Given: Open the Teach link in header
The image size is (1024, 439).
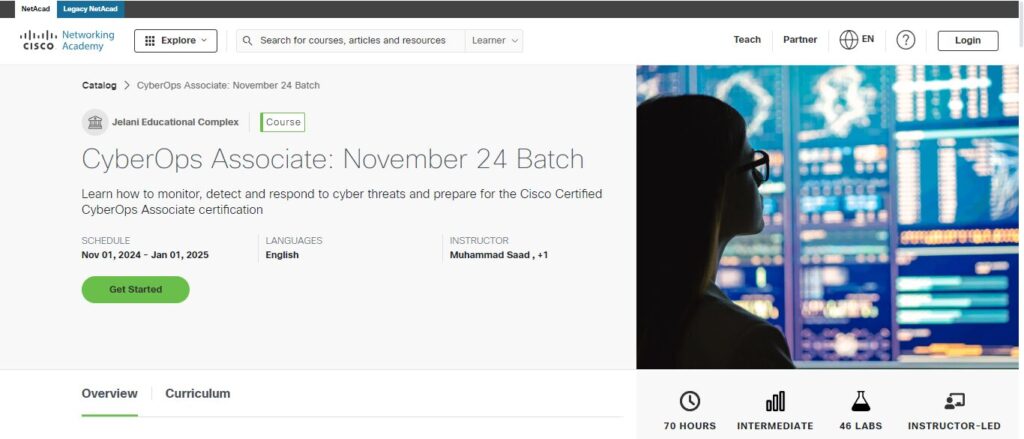Looking at the screenshot, I should pos(747,40).
